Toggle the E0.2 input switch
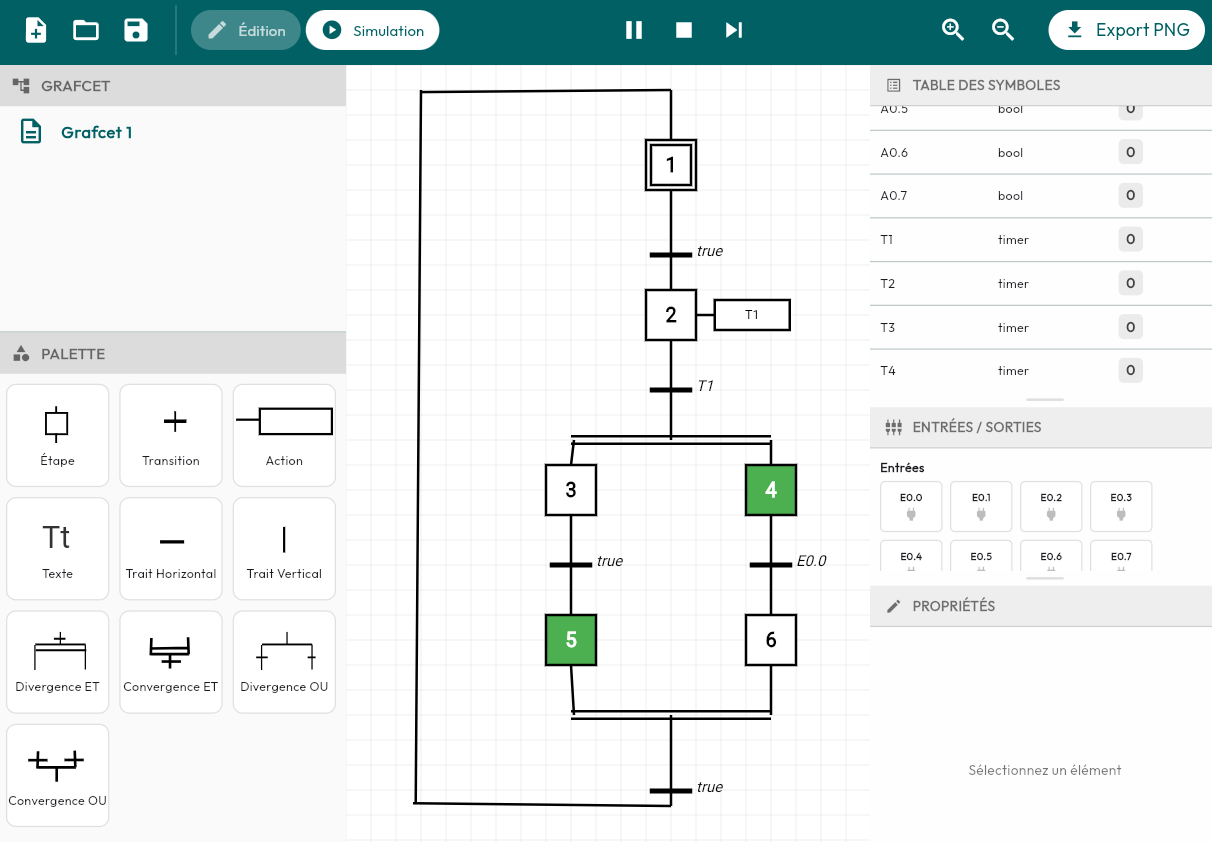The width and height of the screenshot is (1212, 842). [1051, 506]
